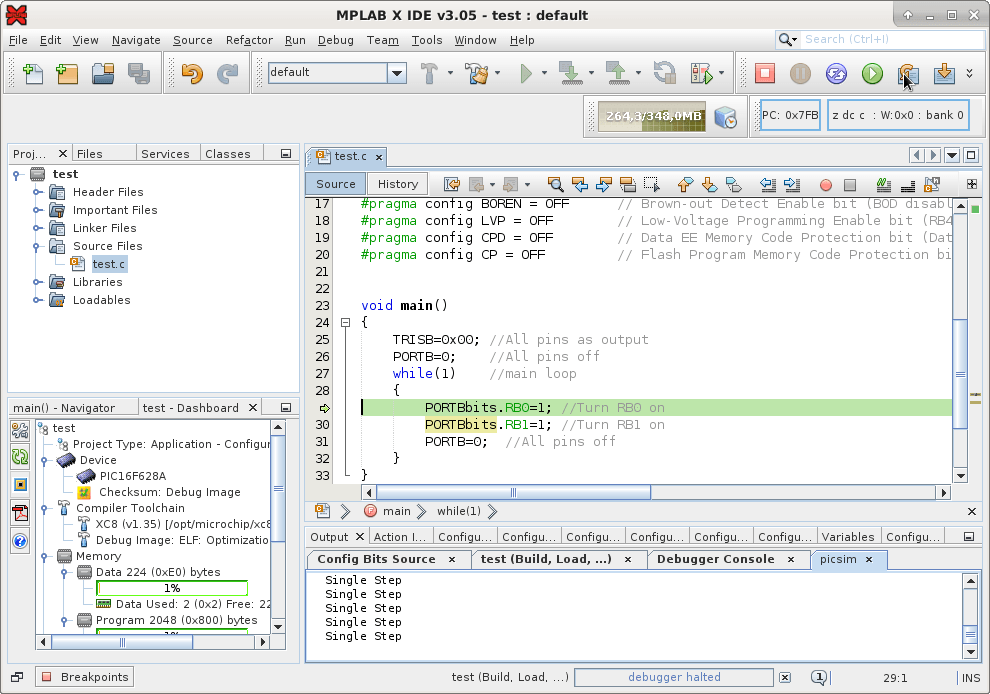Click the Run Project play icon

coord(526,73)
